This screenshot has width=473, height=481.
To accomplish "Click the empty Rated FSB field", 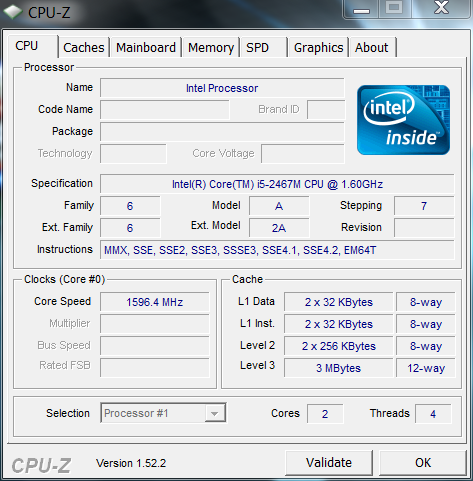I will (155, 368).
